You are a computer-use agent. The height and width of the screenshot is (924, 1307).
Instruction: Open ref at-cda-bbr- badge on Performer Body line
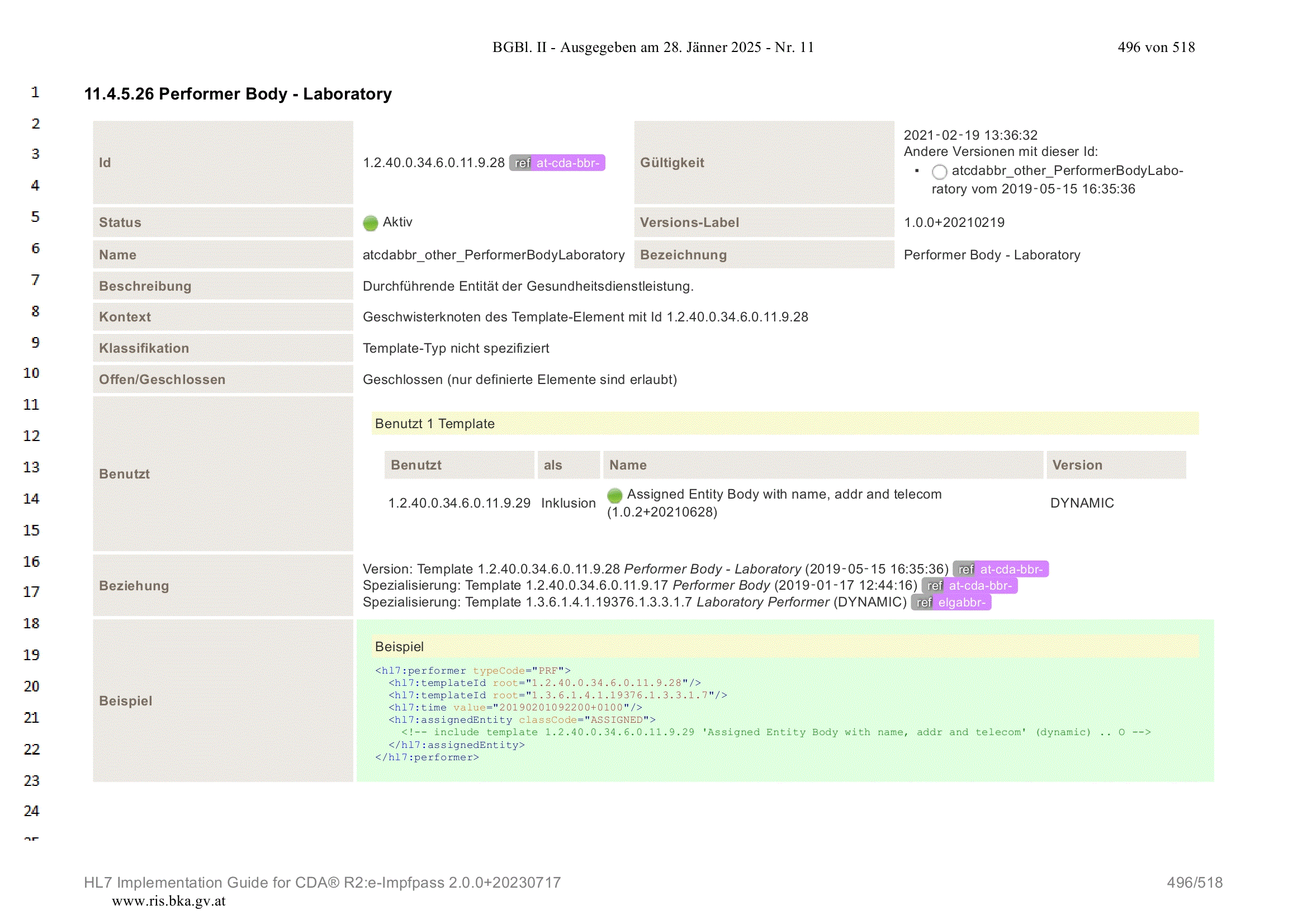[x=969, y=586]
